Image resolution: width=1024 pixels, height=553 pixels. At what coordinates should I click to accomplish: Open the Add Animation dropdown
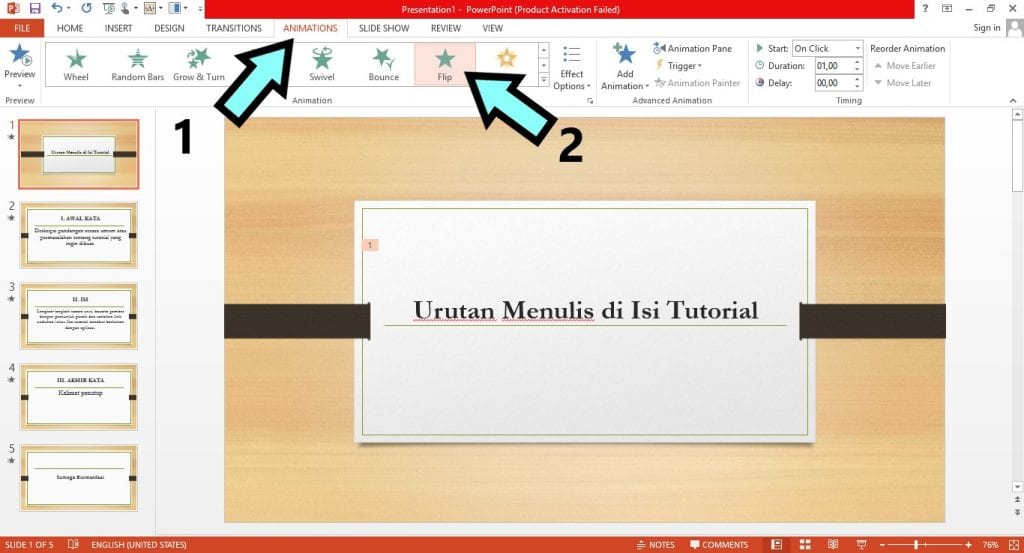(x=624, y=67)
